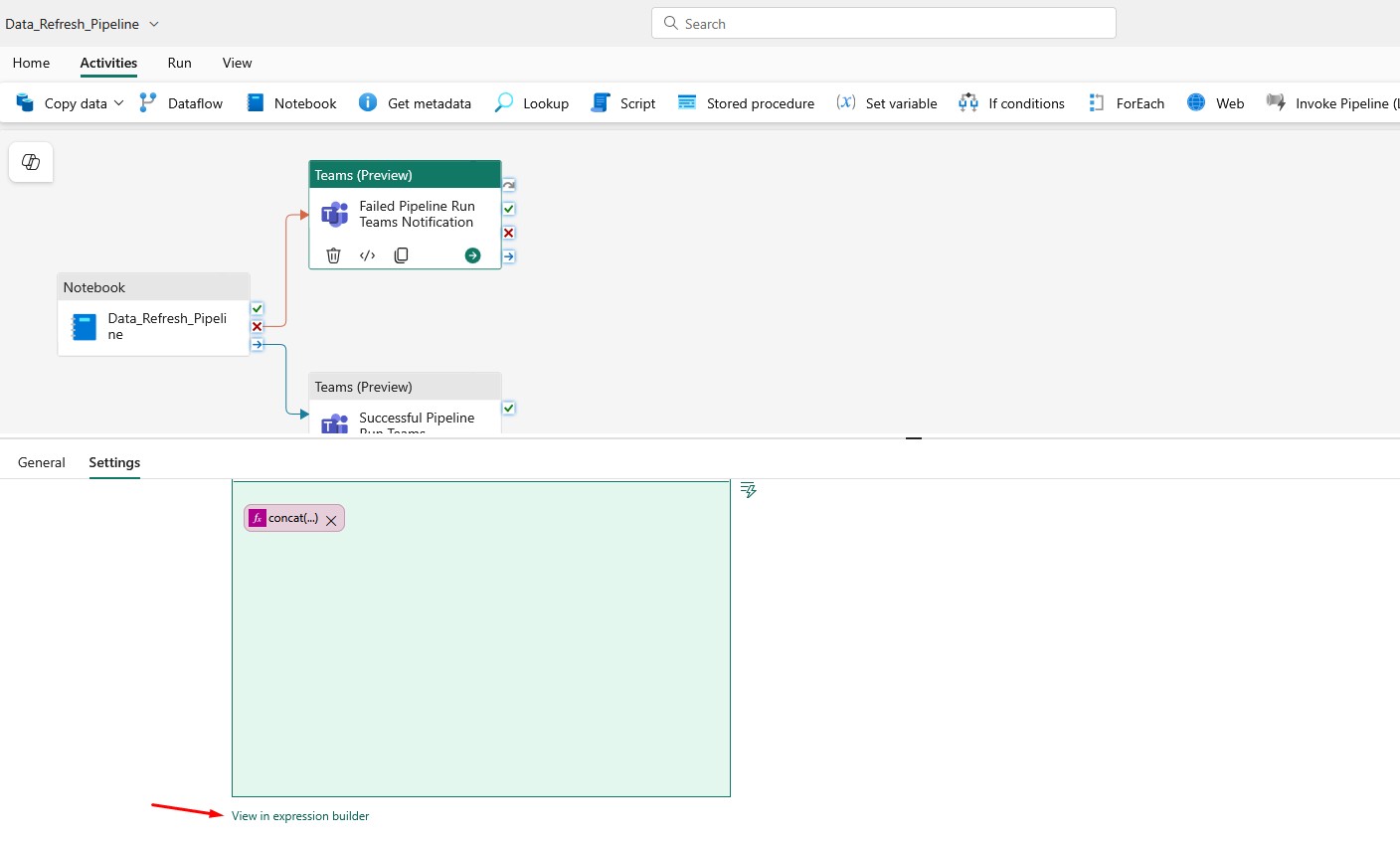Viewport: 1400px width, 841px height.
Task: View code of Failed Pipeline Run activity
Action: 368,255
